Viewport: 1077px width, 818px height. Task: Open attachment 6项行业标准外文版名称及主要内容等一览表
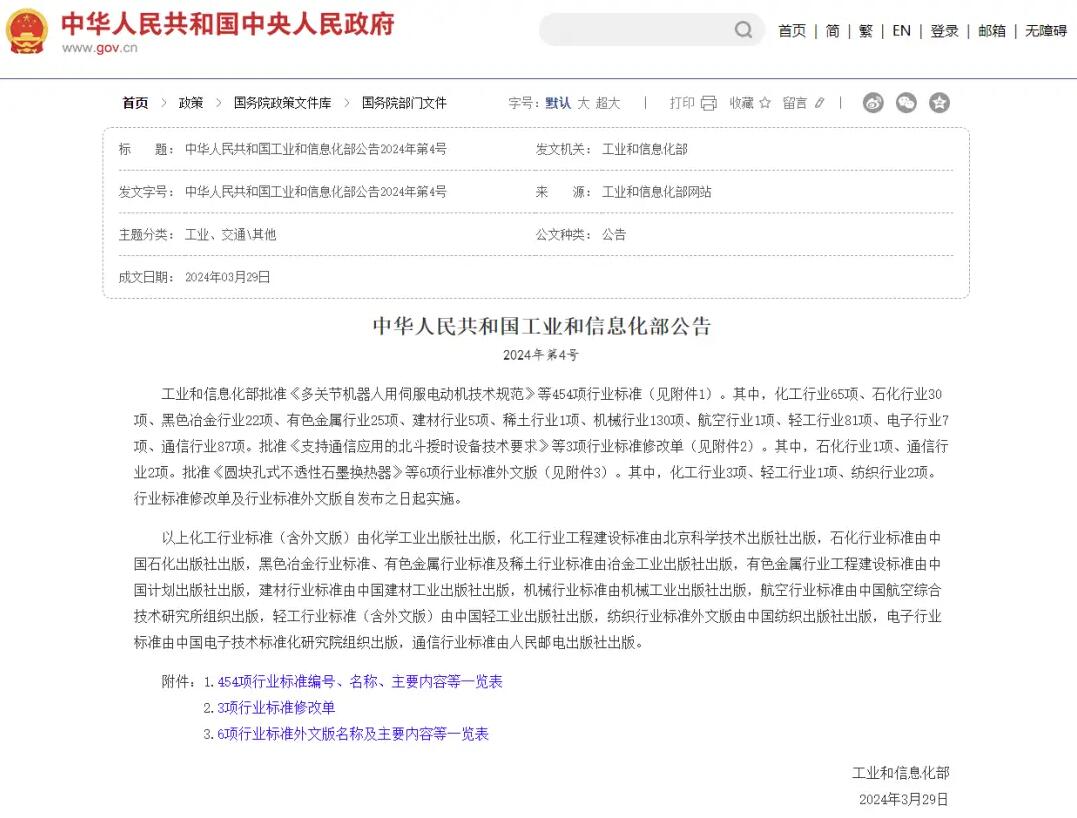(x=353, y=734)
